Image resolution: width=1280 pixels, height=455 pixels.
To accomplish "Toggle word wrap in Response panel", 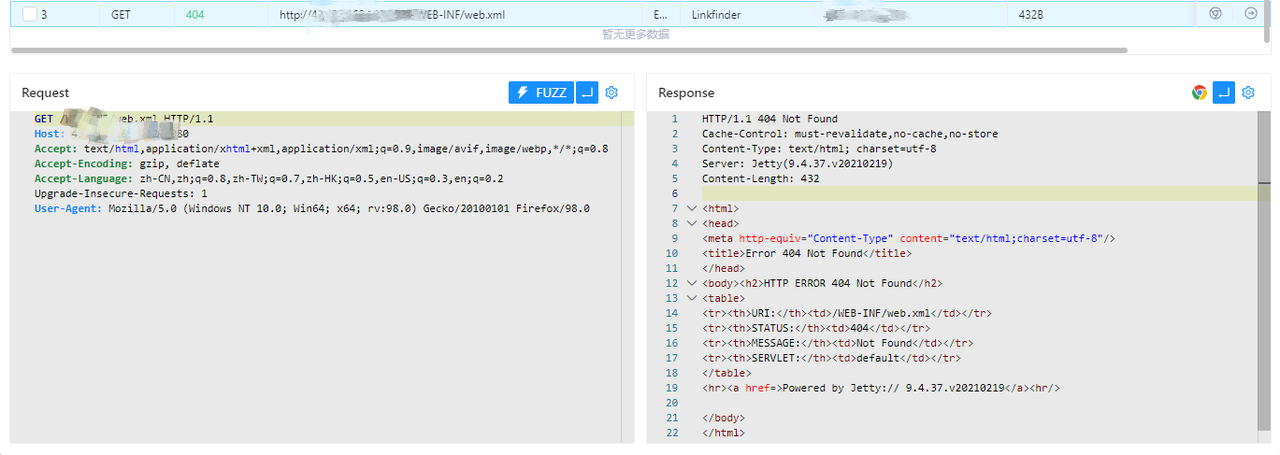I will point(1224,93).
